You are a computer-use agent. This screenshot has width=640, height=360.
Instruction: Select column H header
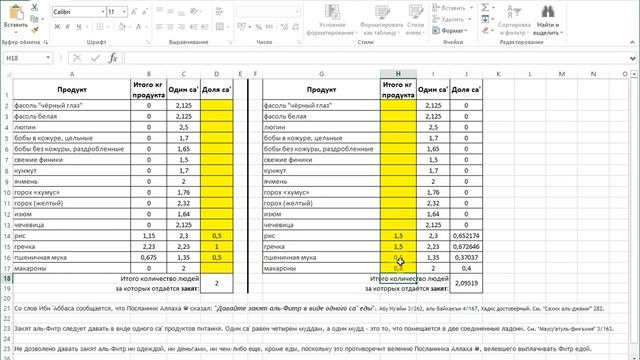coord(398,74)
